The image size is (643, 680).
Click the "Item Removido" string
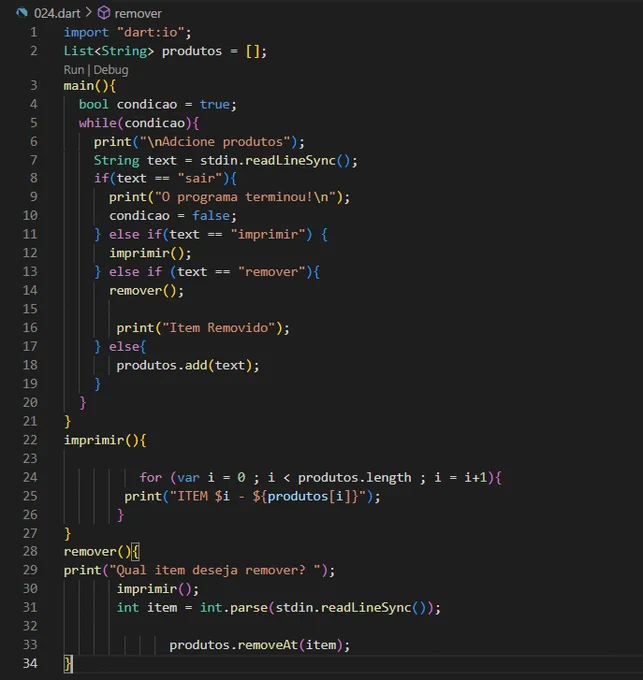point(219,327)
